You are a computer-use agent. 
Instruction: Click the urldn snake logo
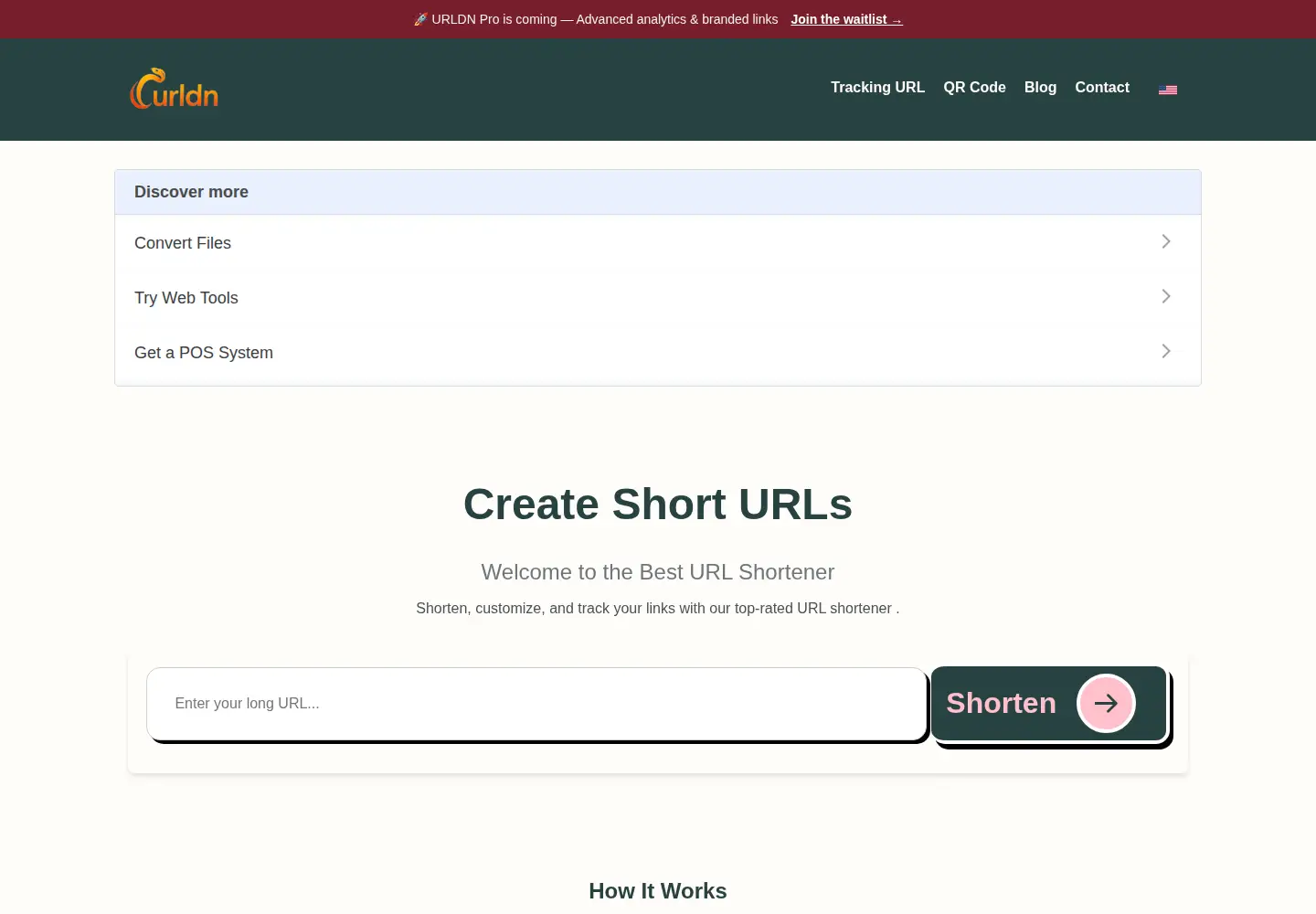point(175,89)
